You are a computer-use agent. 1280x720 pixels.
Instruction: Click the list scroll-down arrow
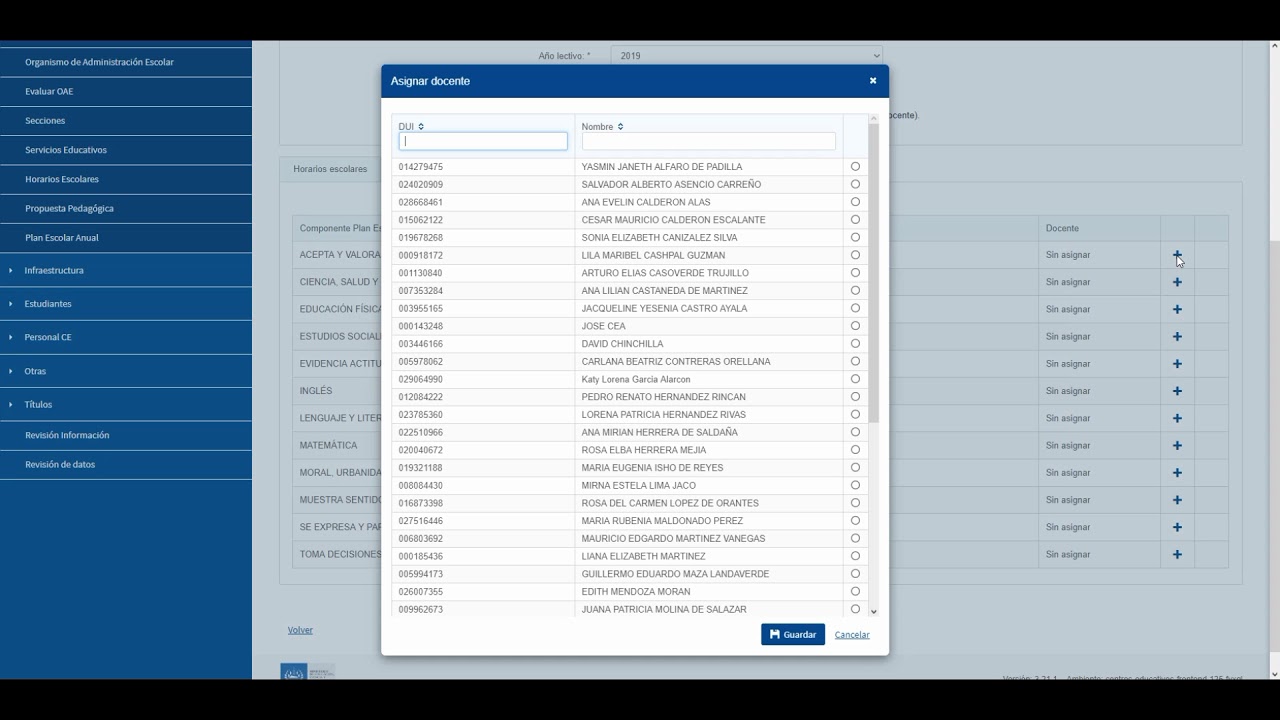873,611
